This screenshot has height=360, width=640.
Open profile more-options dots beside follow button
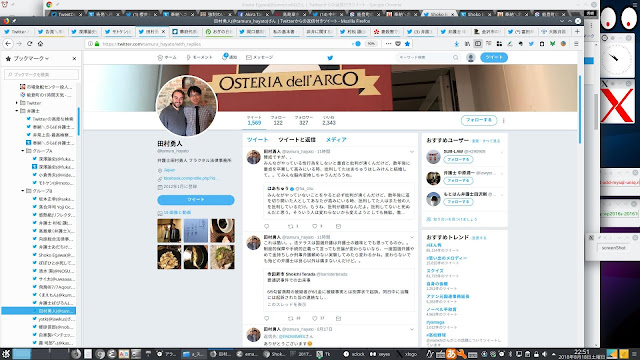[x=504, y=120]
